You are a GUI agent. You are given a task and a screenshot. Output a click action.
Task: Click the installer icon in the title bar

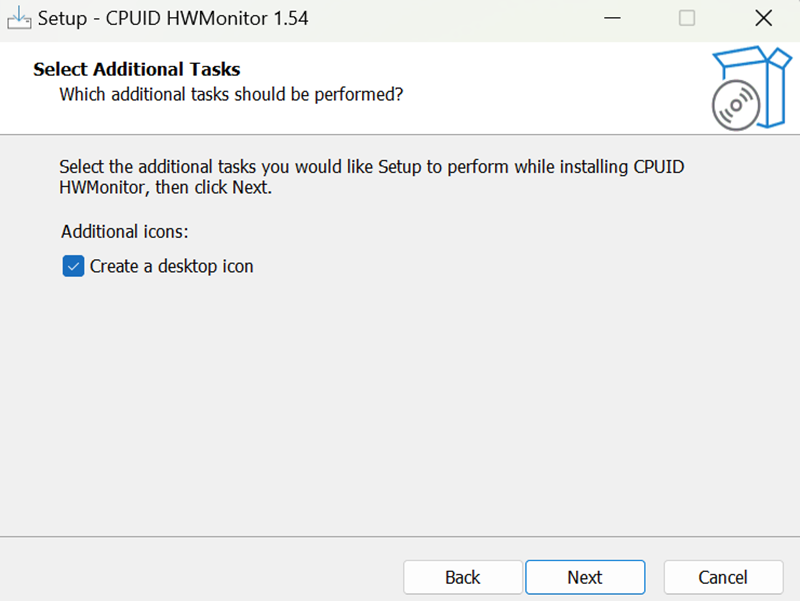click(x=19, y=18)
